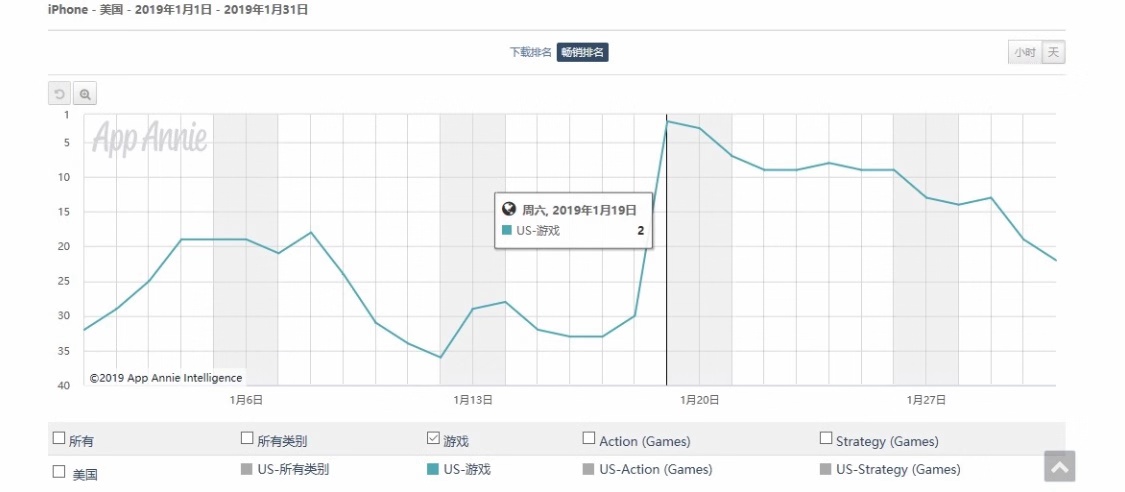Viewport: 1125px width, 492px height.
Task: Tick the Strategy (Games) checkbox
Action: (x=825, y=437)
